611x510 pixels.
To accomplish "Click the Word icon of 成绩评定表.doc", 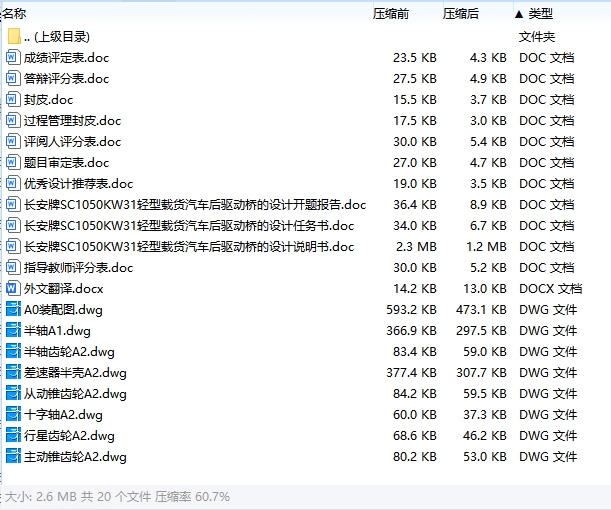I will (x=12, y=58).
